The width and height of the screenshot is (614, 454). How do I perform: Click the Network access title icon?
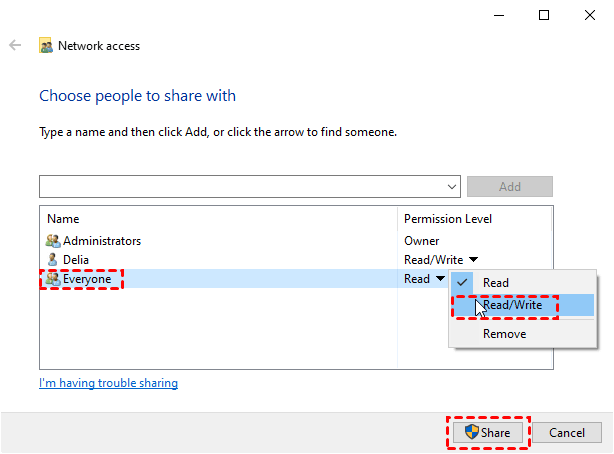(x=46, y=46)
